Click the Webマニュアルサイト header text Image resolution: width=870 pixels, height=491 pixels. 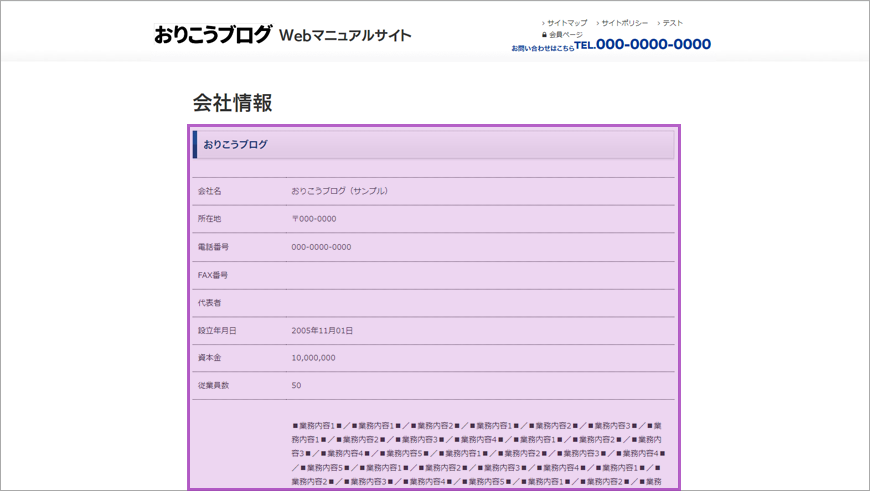click(x=345, y=36)
